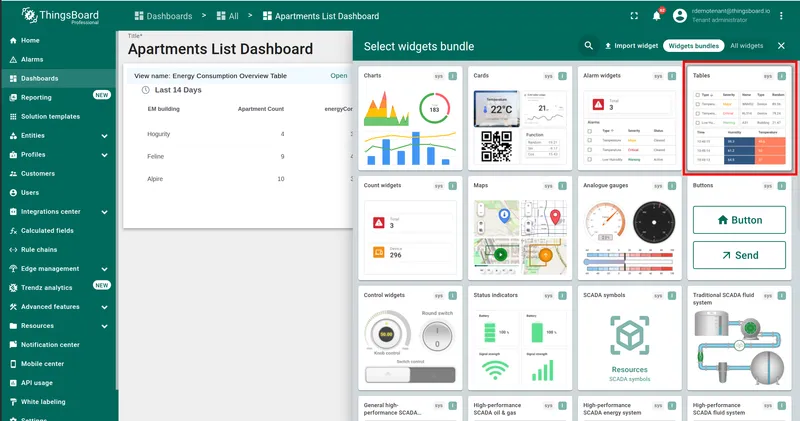Open Traditional SCADA fluid system bundle
Screen dimensions: 800x421
pos(739,338)
